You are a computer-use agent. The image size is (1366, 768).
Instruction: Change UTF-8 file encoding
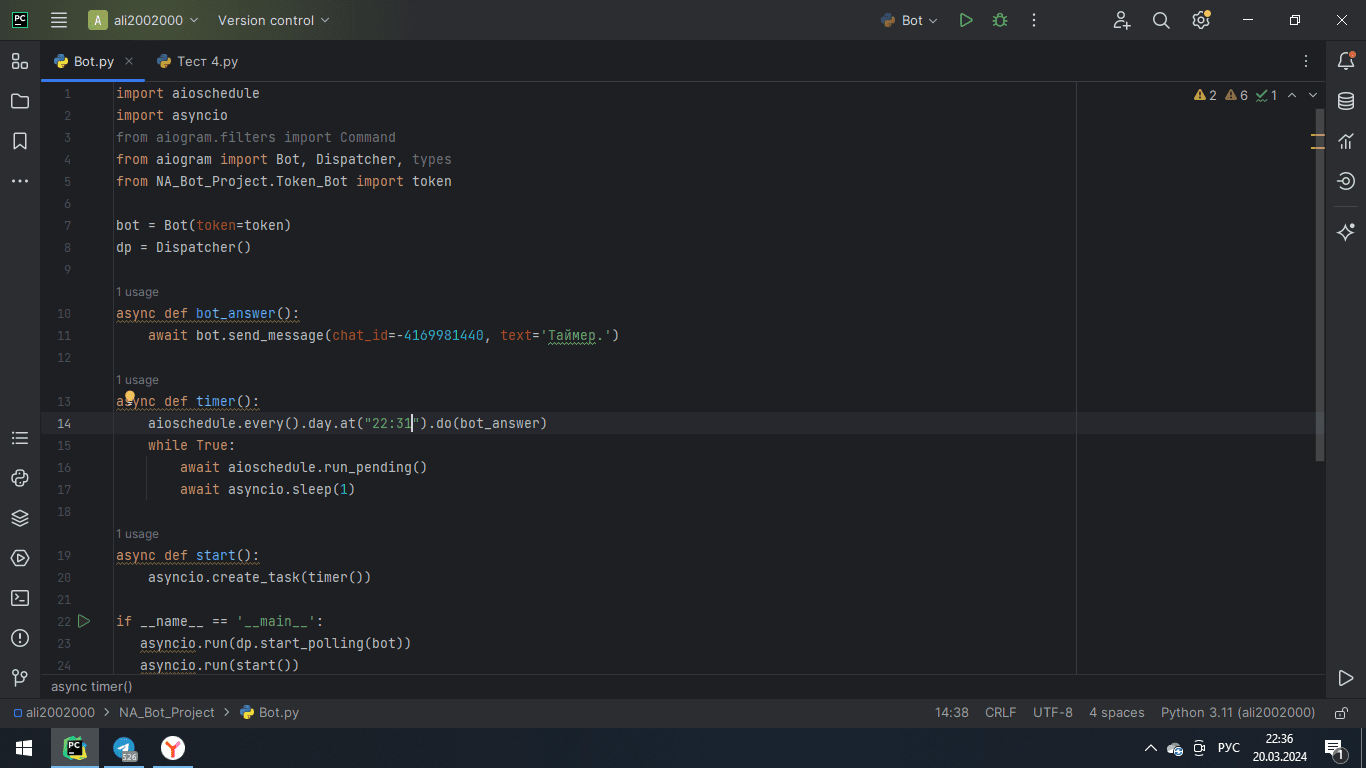(1053, 713)
